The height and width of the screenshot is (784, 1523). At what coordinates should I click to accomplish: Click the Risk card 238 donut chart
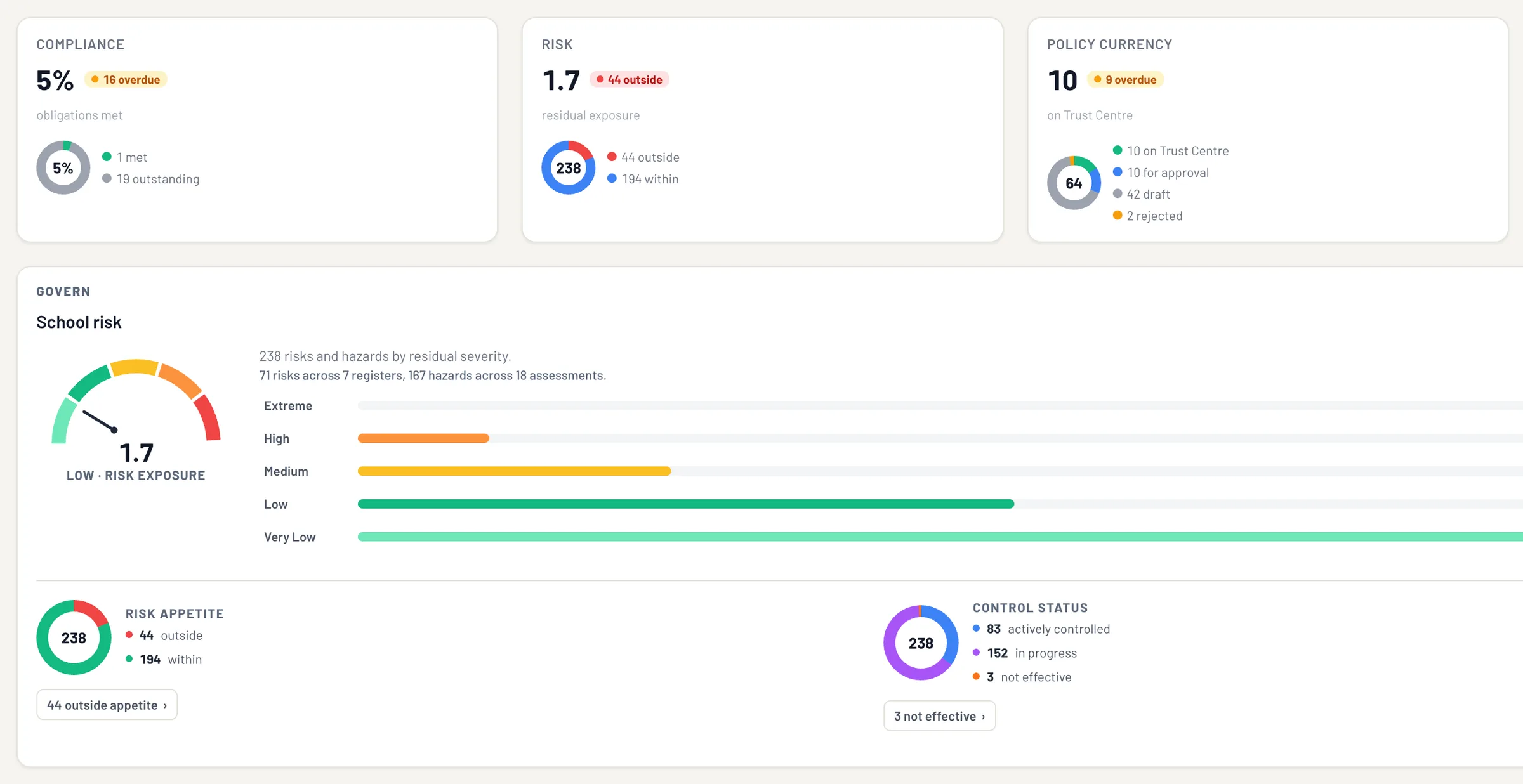(568, 167)
